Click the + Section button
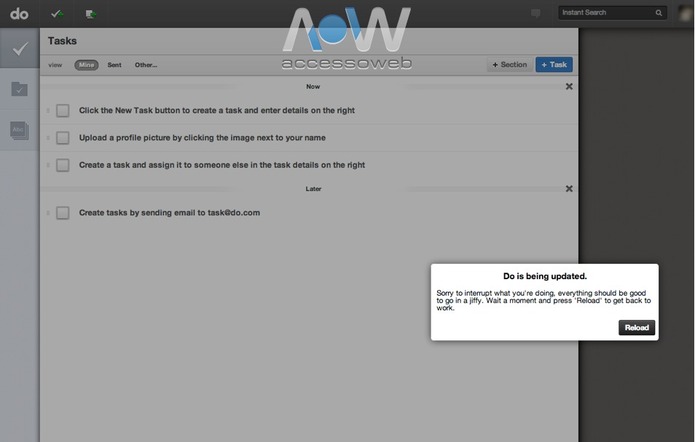 (509, 65)
